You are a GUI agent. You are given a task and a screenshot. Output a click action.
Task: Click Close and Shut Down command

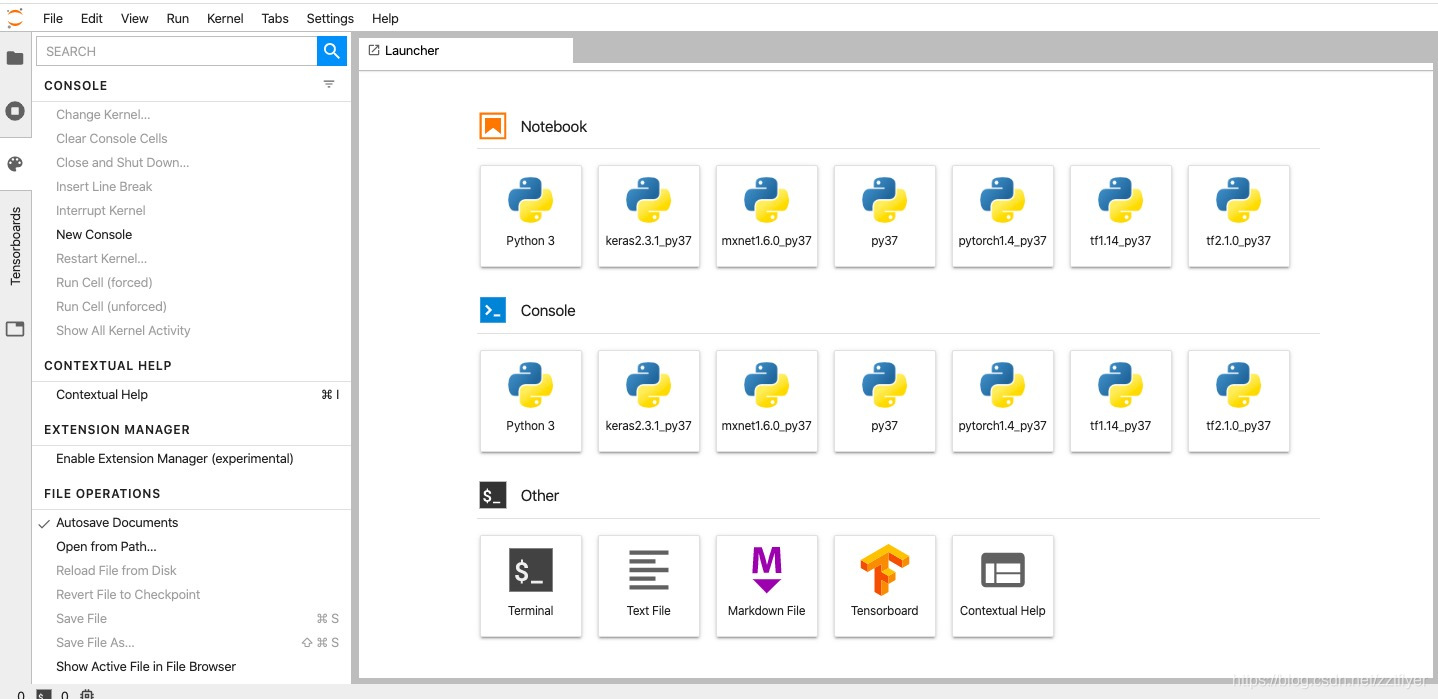click(193, 163)
